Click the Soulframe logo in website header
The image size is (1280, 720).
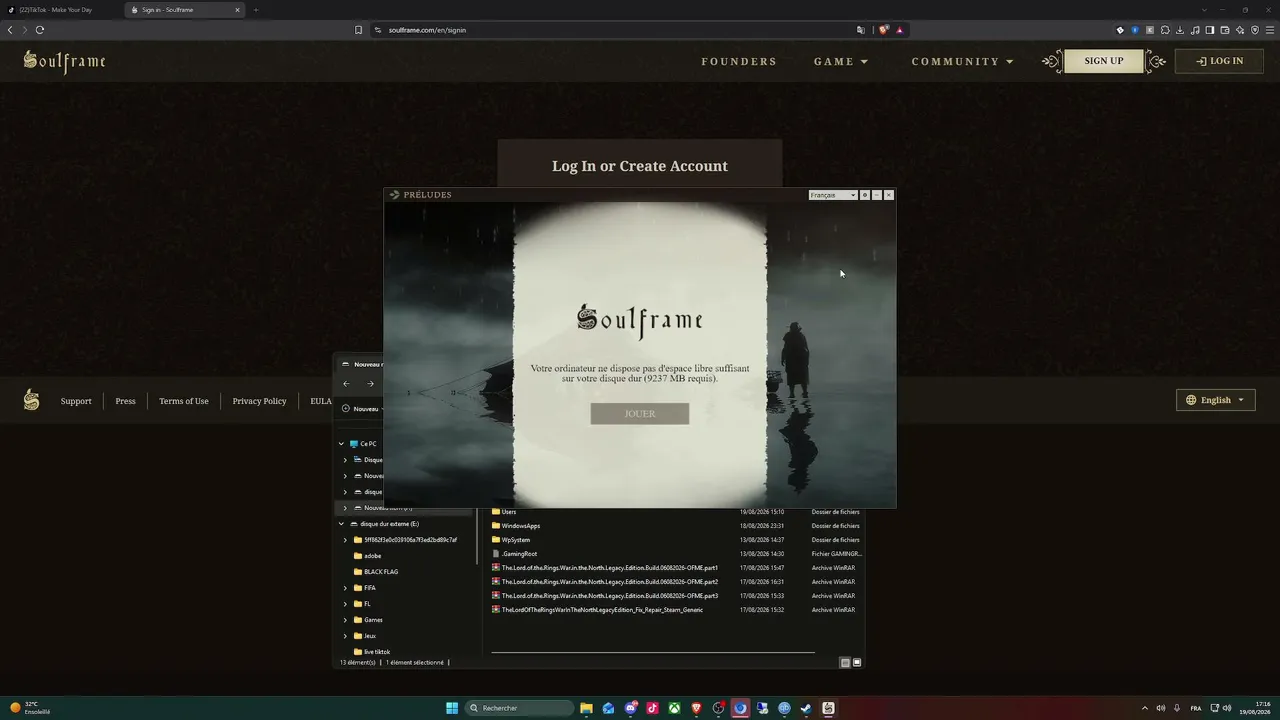click(65, 61)
